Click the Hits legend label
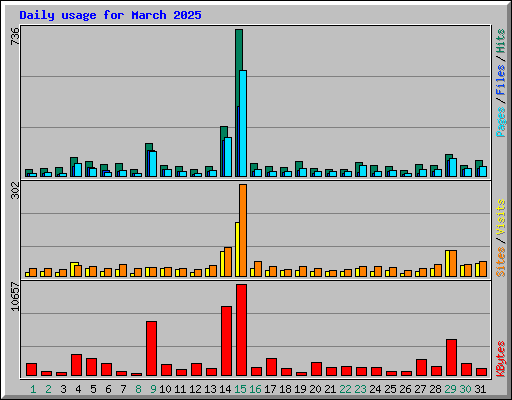 coord(501,41)
